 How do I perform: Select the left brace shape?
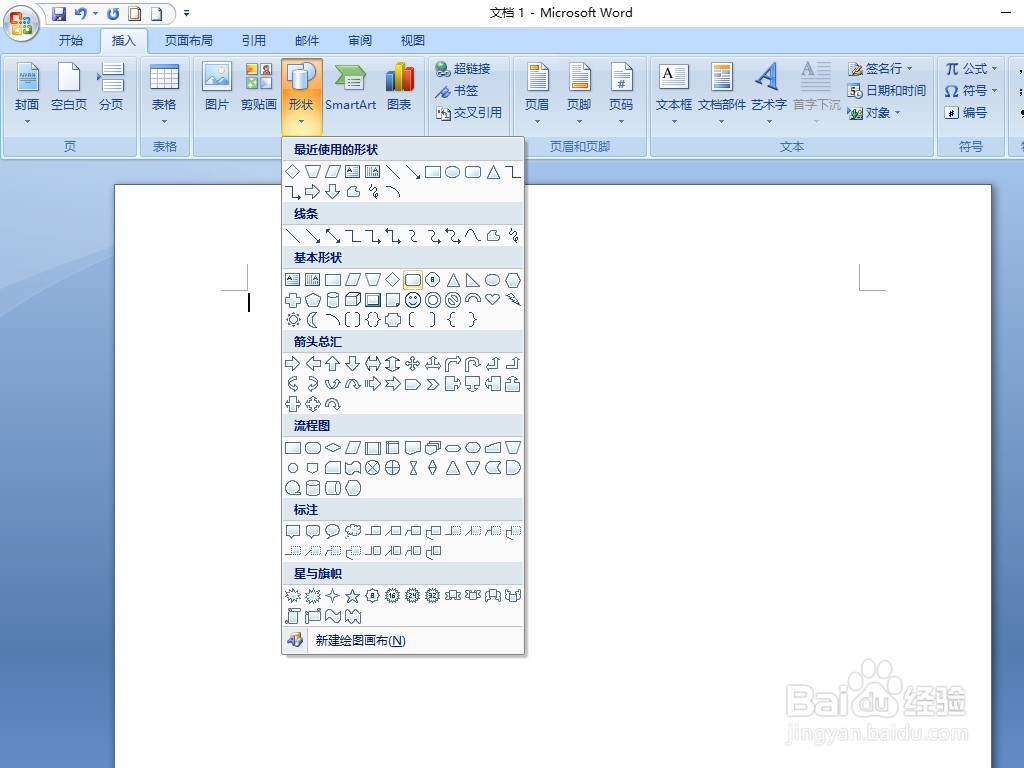point(453,319)
